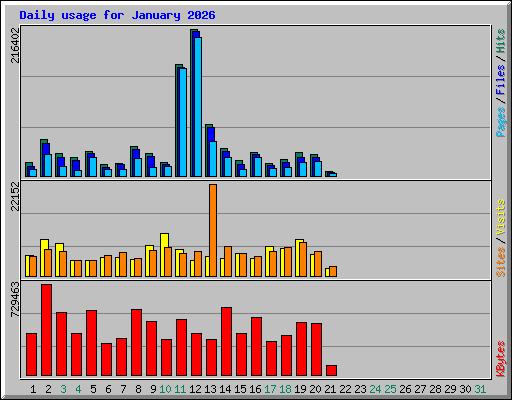This screenshot has width=512, height=400.
Task: Click weekend day 11 label
Action: tap(180, 389)
